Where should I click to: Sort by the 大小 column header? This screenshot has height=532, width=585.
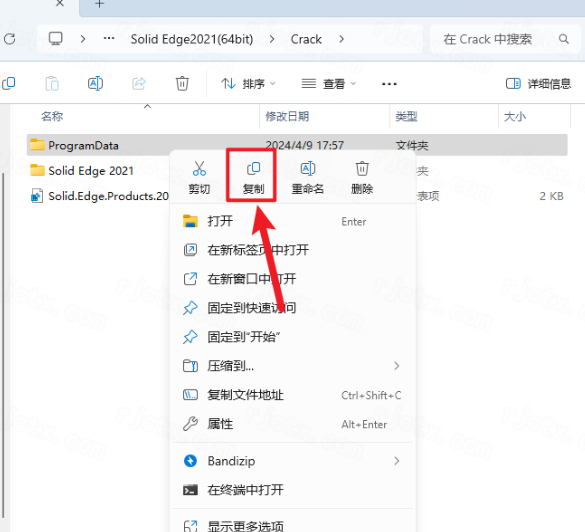pos(515,116)
